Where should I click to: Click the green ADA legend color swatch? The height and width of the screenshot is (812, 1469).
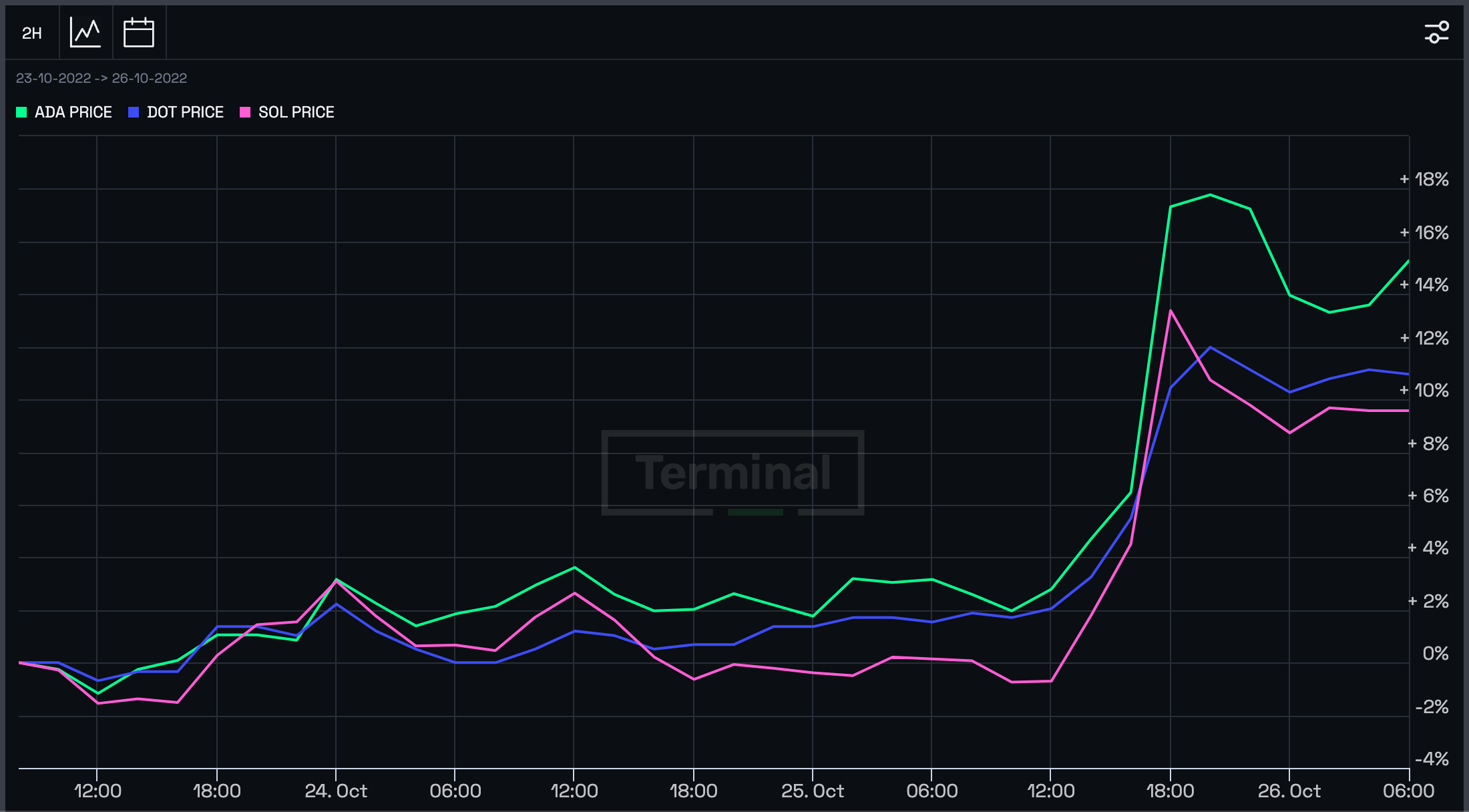pos(21,112)
